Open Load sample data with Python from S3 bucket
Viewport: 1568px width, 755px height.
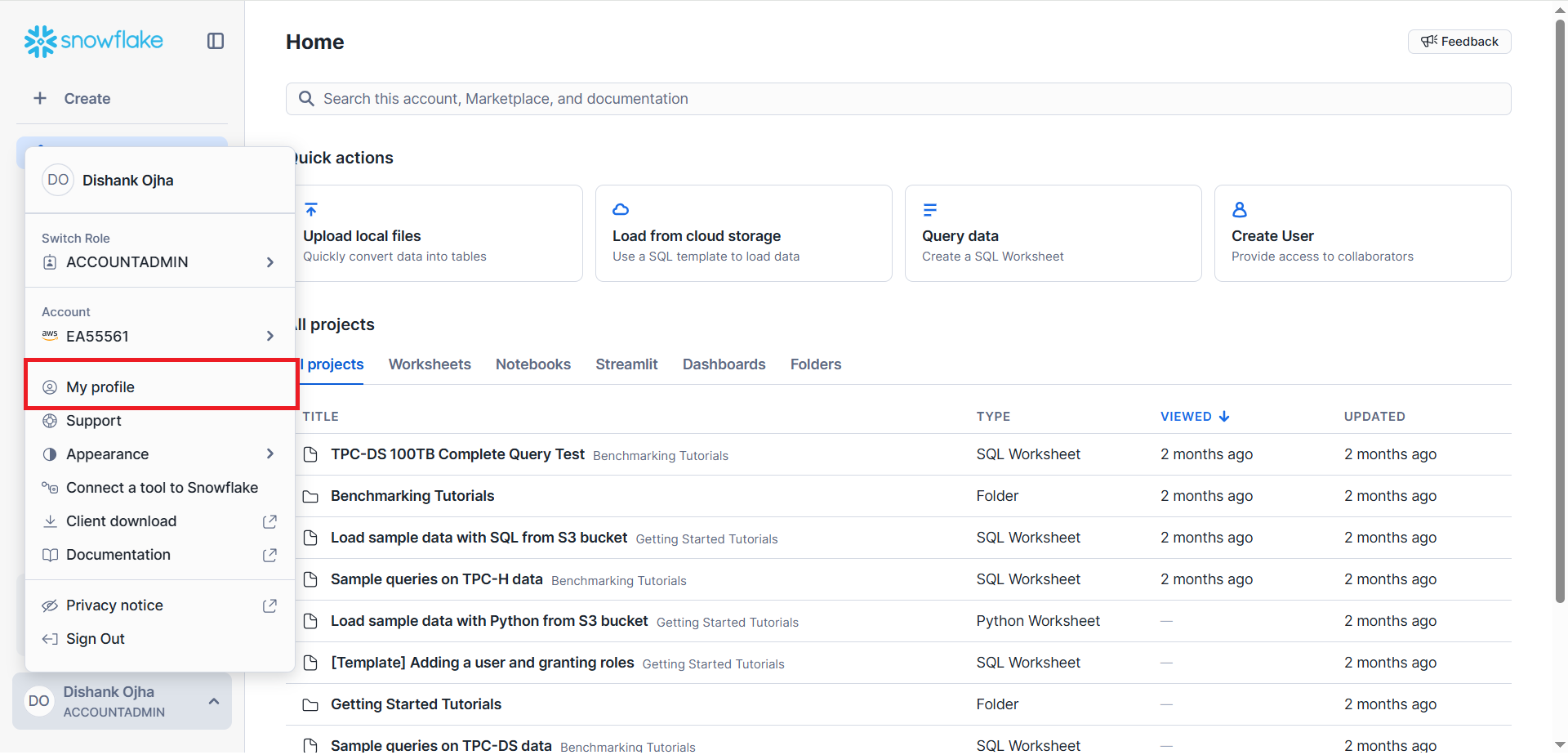[489, 621]
